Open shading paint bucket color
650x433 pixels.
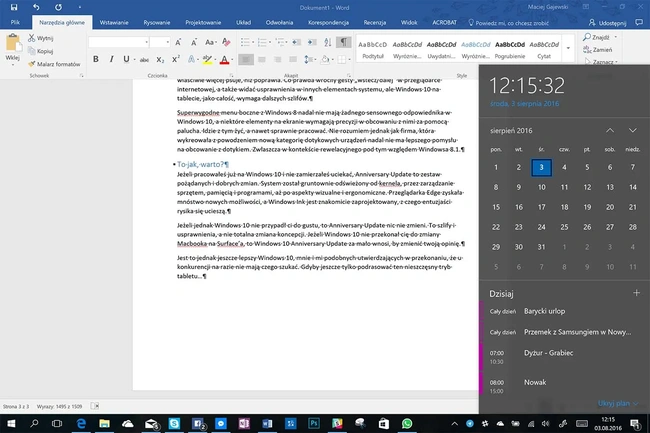coord(325,60)
